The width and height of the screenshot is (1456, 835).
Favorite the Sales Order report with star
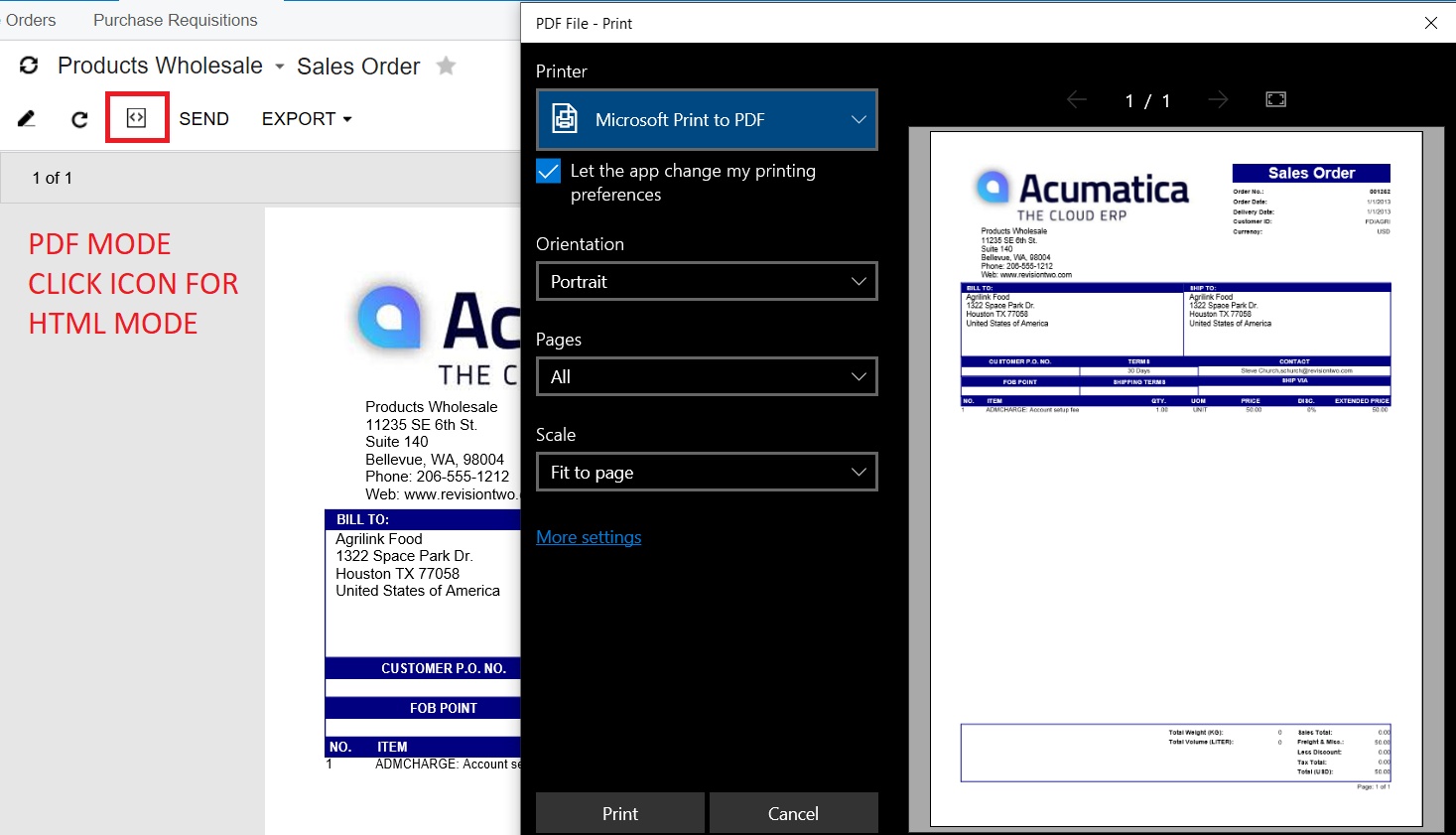(x=447, y=66)
